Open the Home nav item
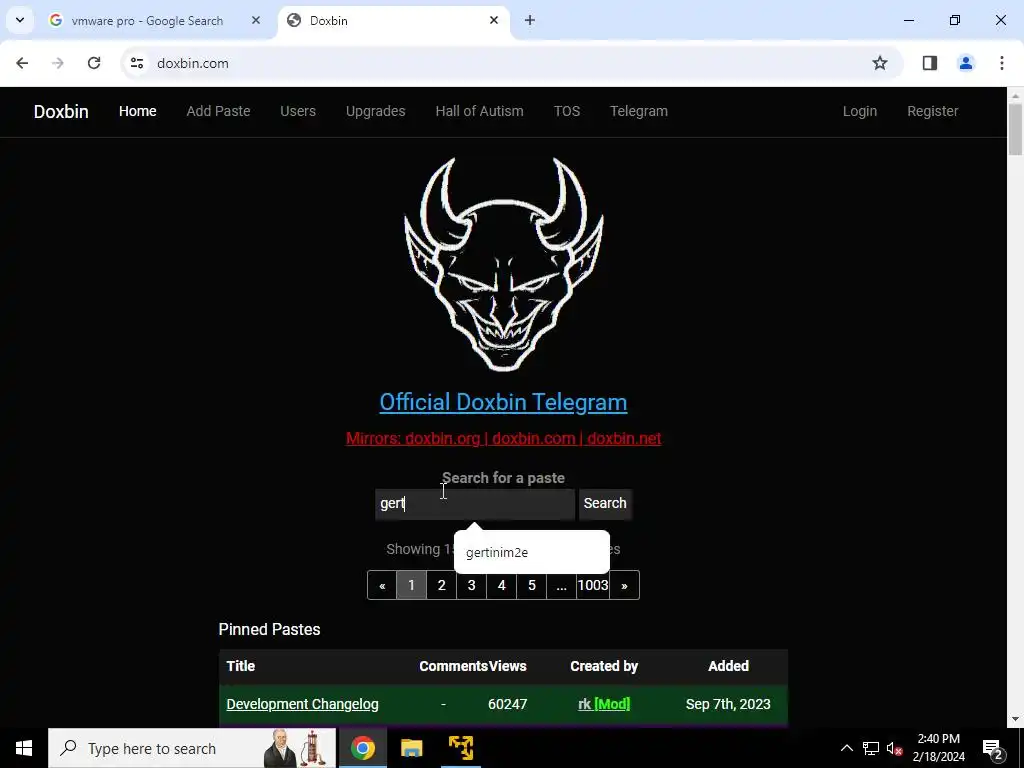1024x768 pixels. (x=138, y=111)
